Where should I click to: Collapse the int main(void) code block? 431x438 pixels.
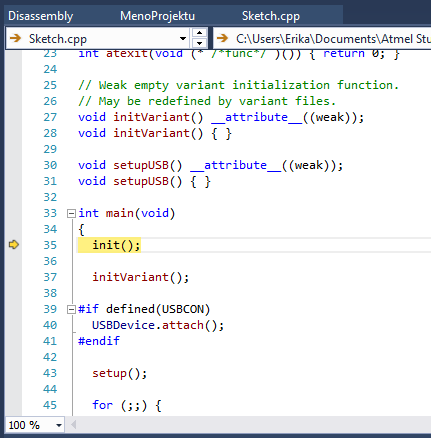(71, 213)
